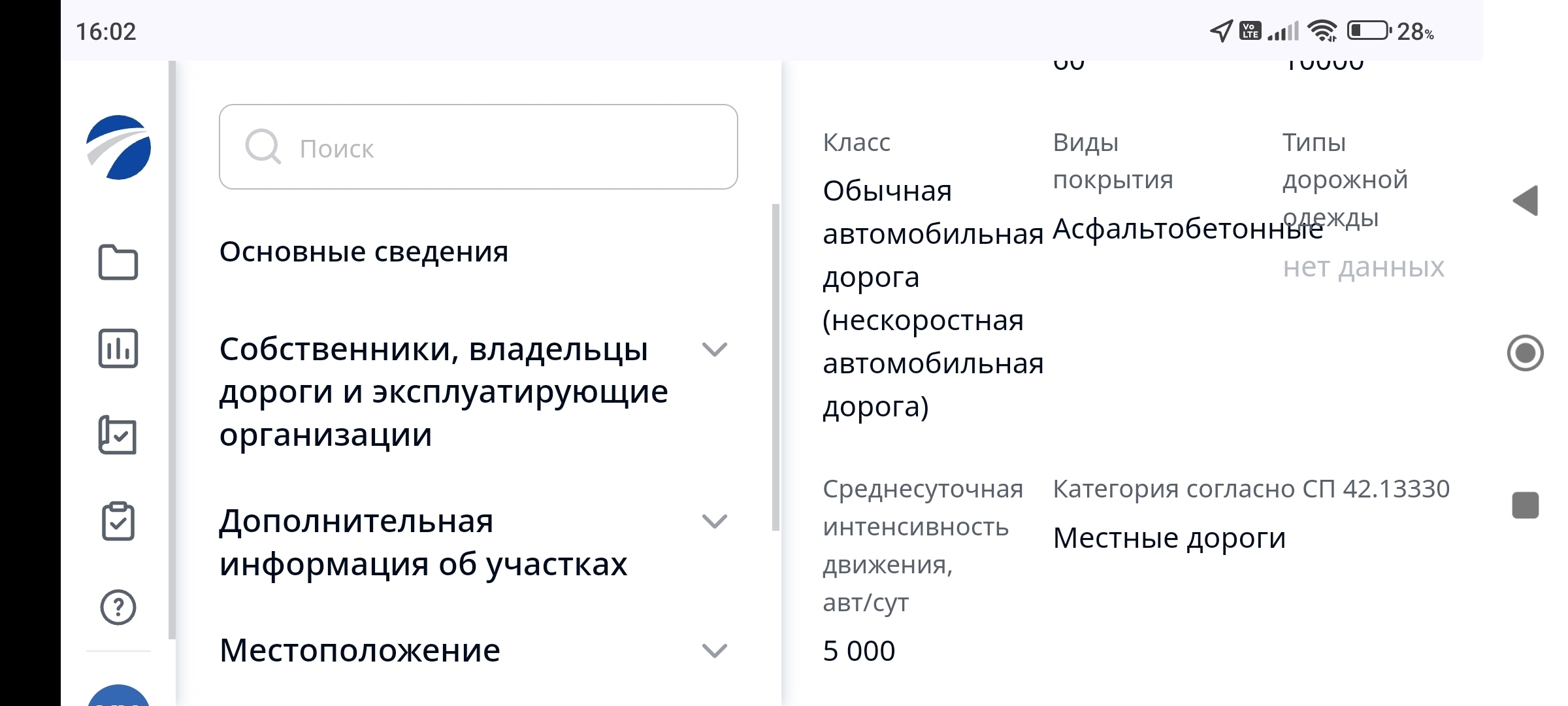Open the bar chart statistics icon

pos(118,348)
